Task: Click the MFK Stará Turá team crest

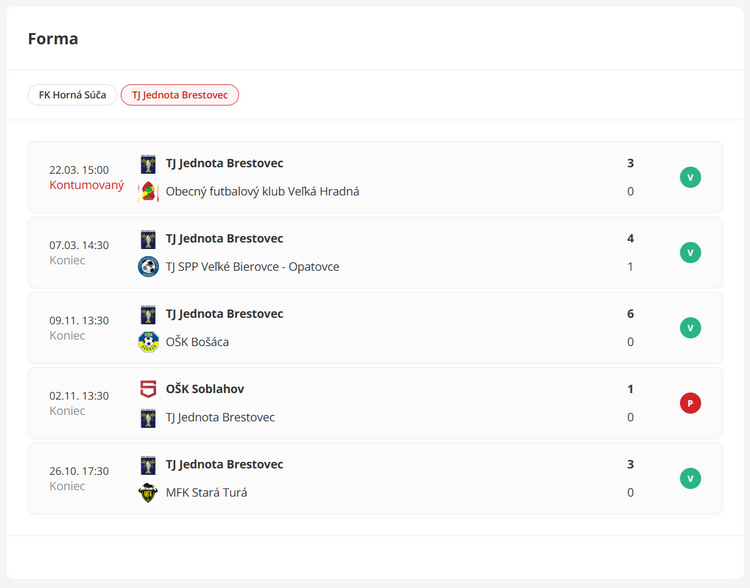Action: click(148, 492)
